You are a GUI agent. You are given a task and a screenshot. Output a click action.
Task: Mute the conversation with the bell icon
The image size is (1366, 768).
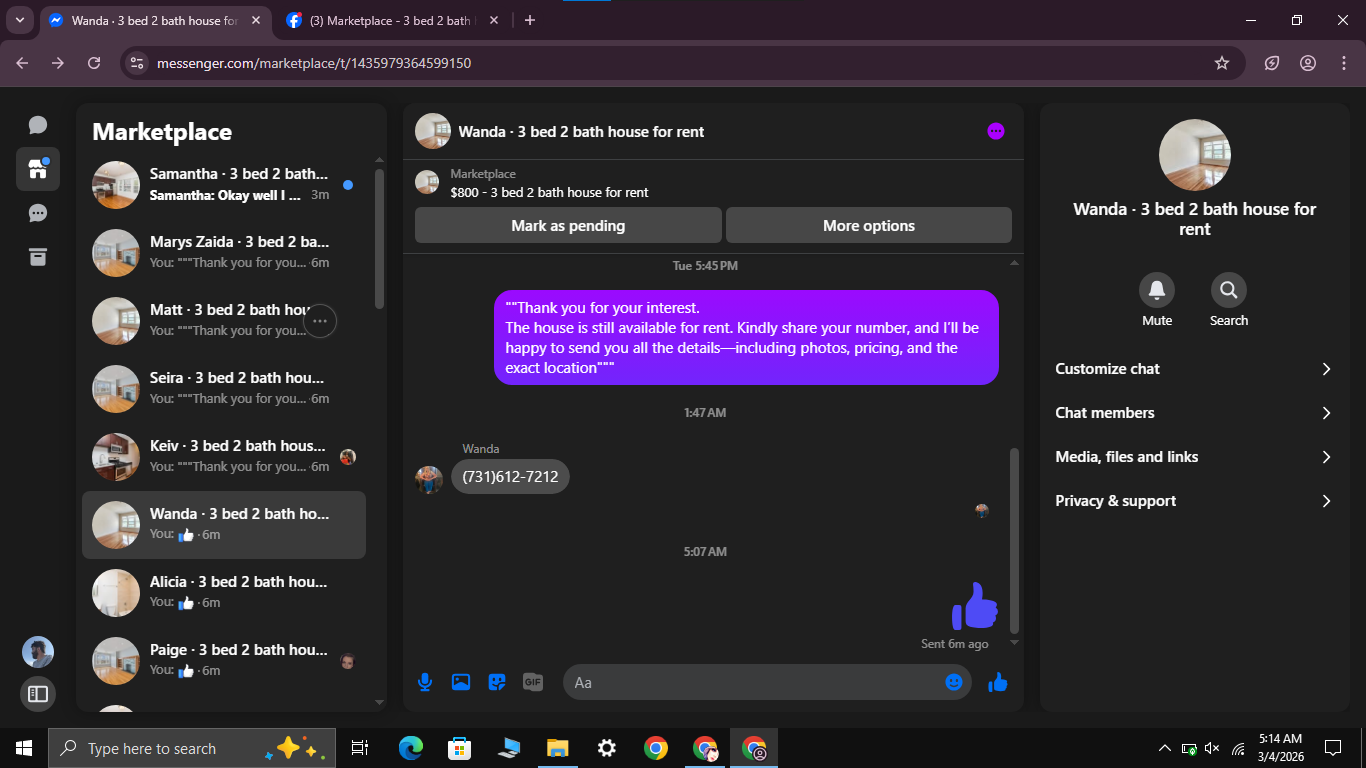1157,290
